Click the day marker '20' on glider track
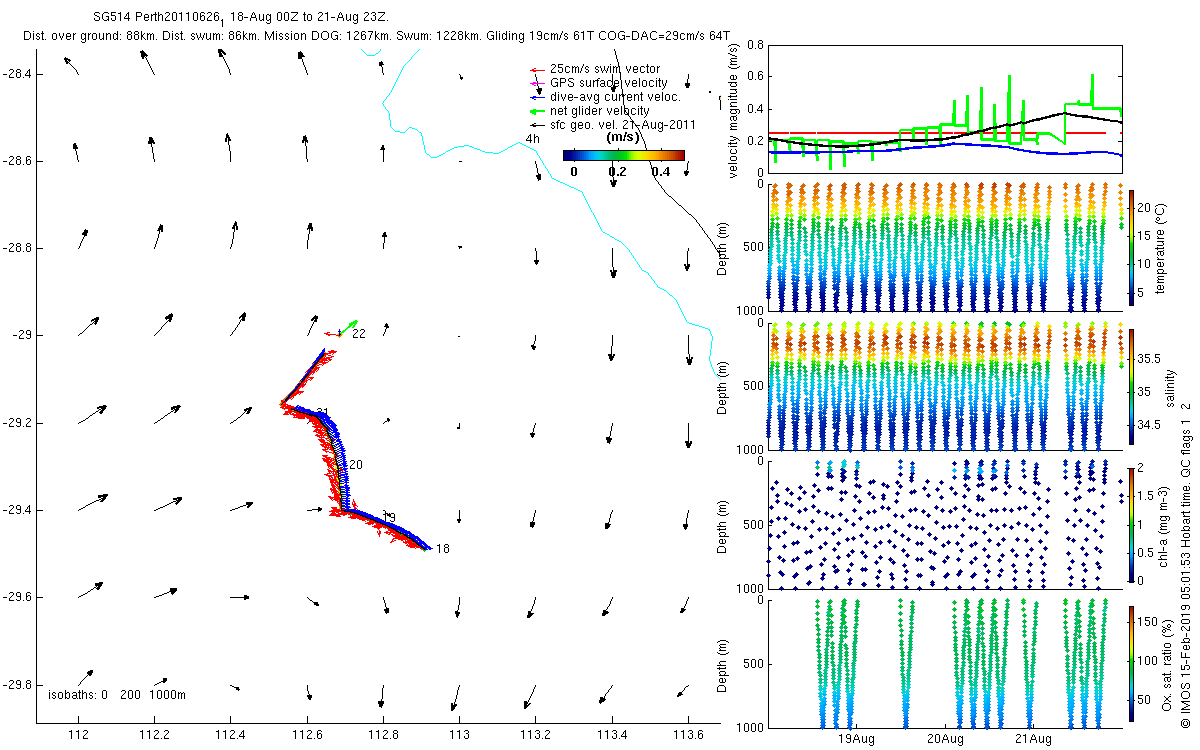 coord(355,465)
